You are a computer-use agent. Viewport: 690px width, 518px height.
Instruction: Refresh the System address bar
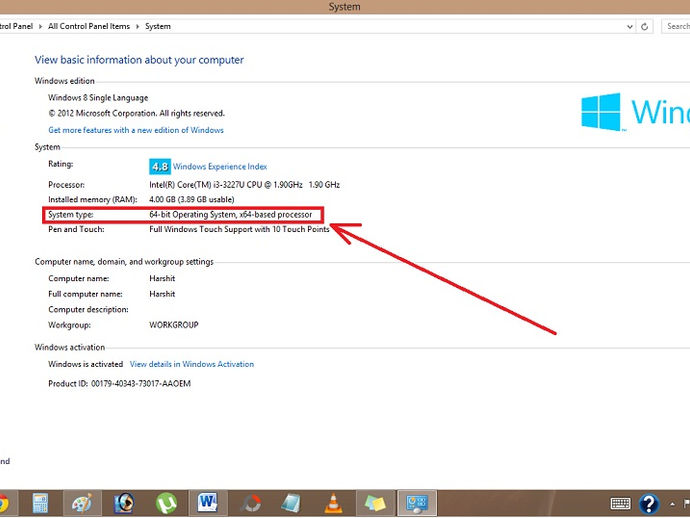(645, 26)
